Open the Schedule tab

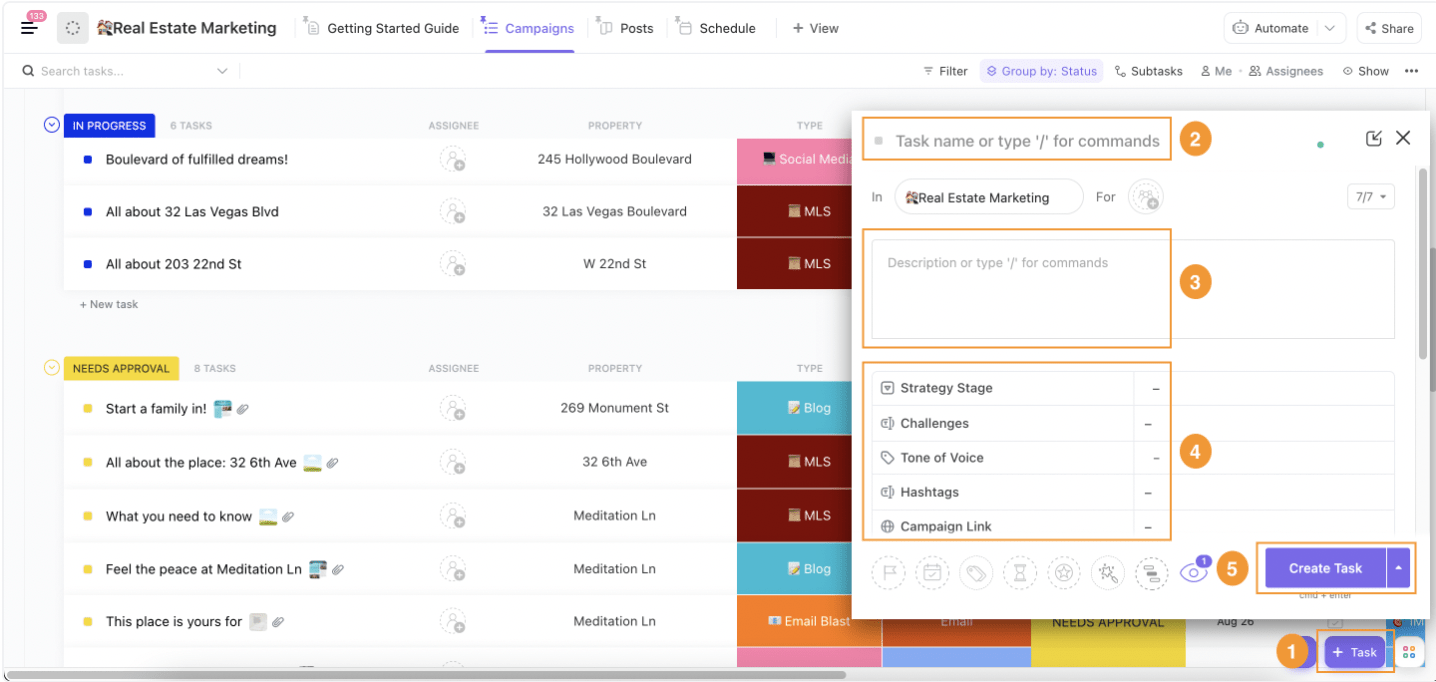pyautogui.click(x=716, y=28)
